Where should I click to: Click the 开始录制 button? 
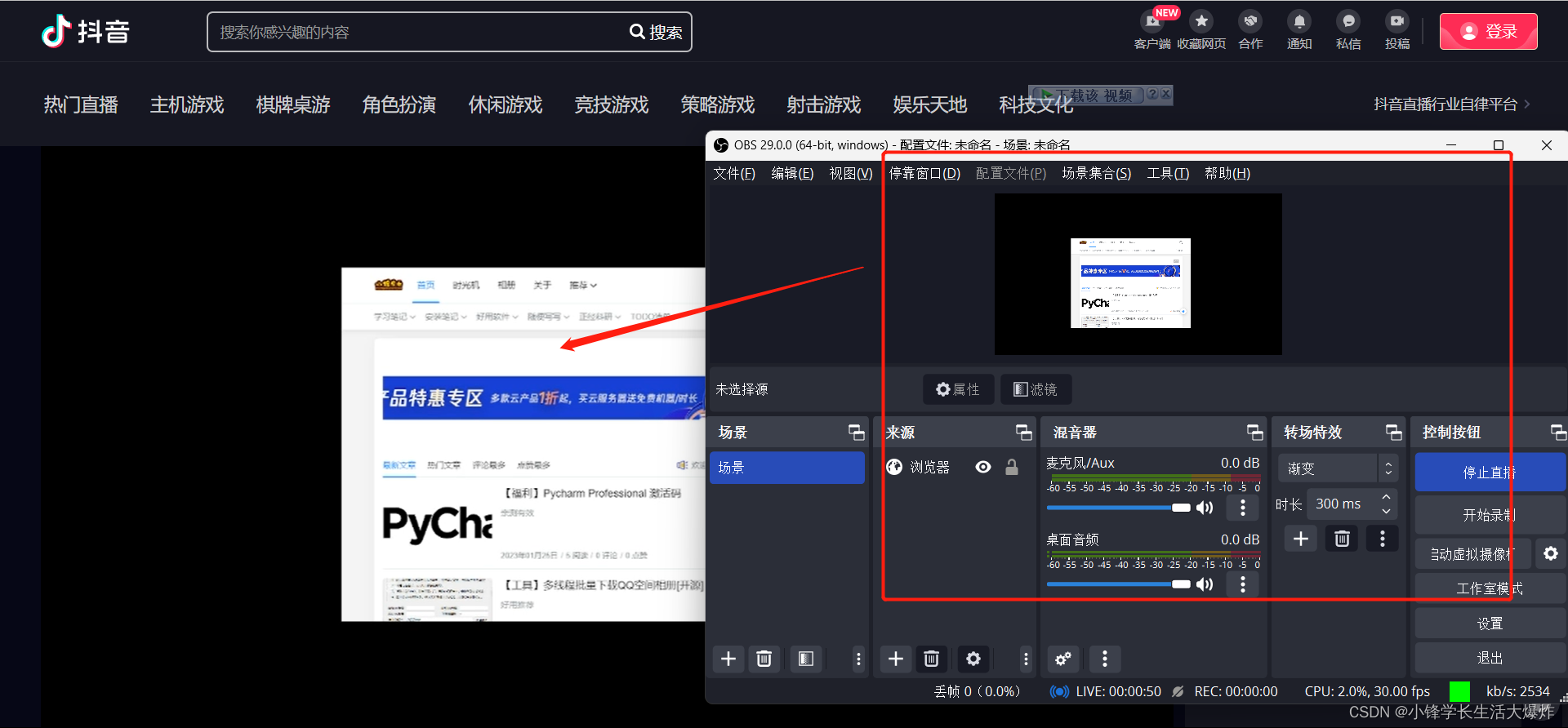point(1490,515)
